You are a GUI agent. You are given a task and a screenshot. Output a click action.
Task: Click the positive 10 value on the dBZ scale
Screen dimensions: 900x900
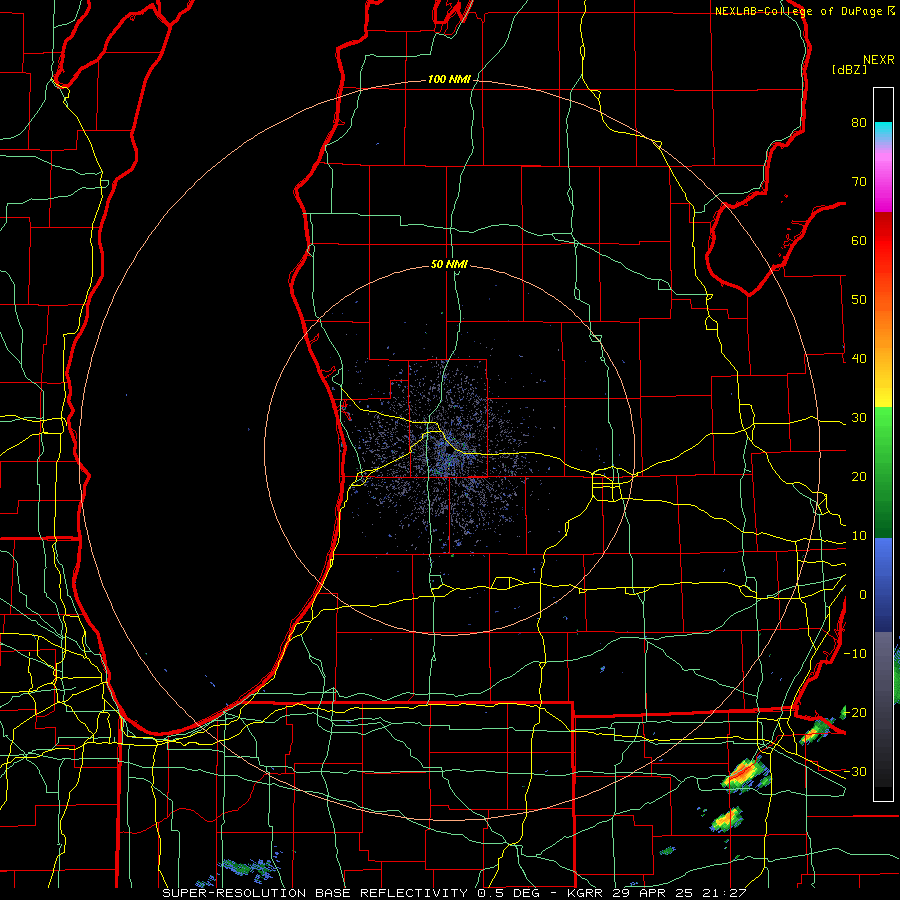[859, 536]
